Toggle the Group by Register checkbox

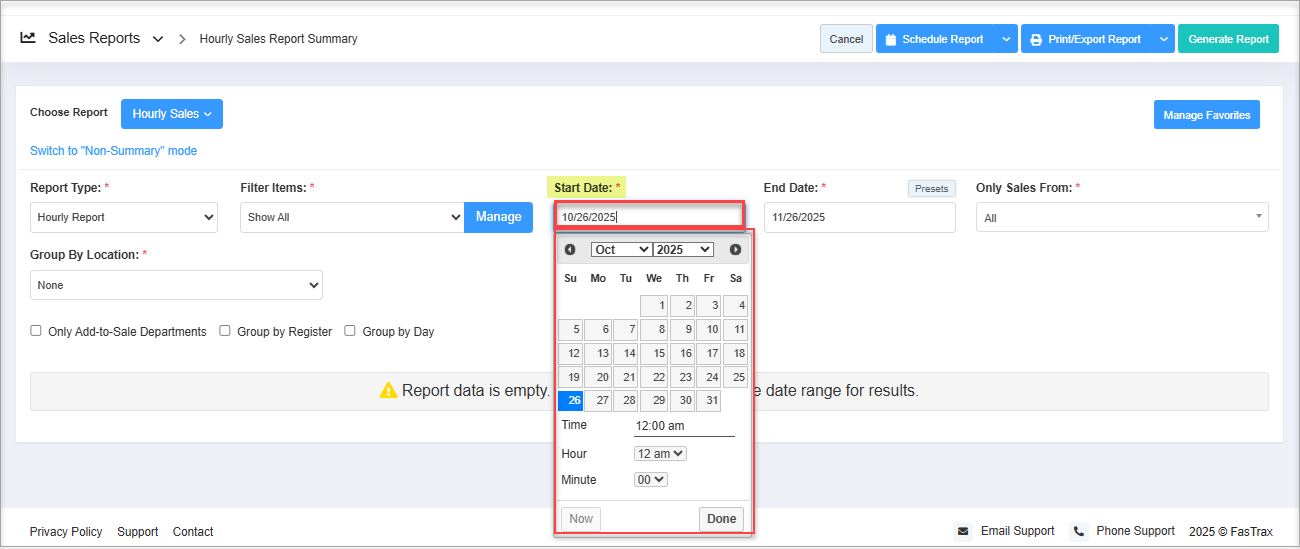225,331
